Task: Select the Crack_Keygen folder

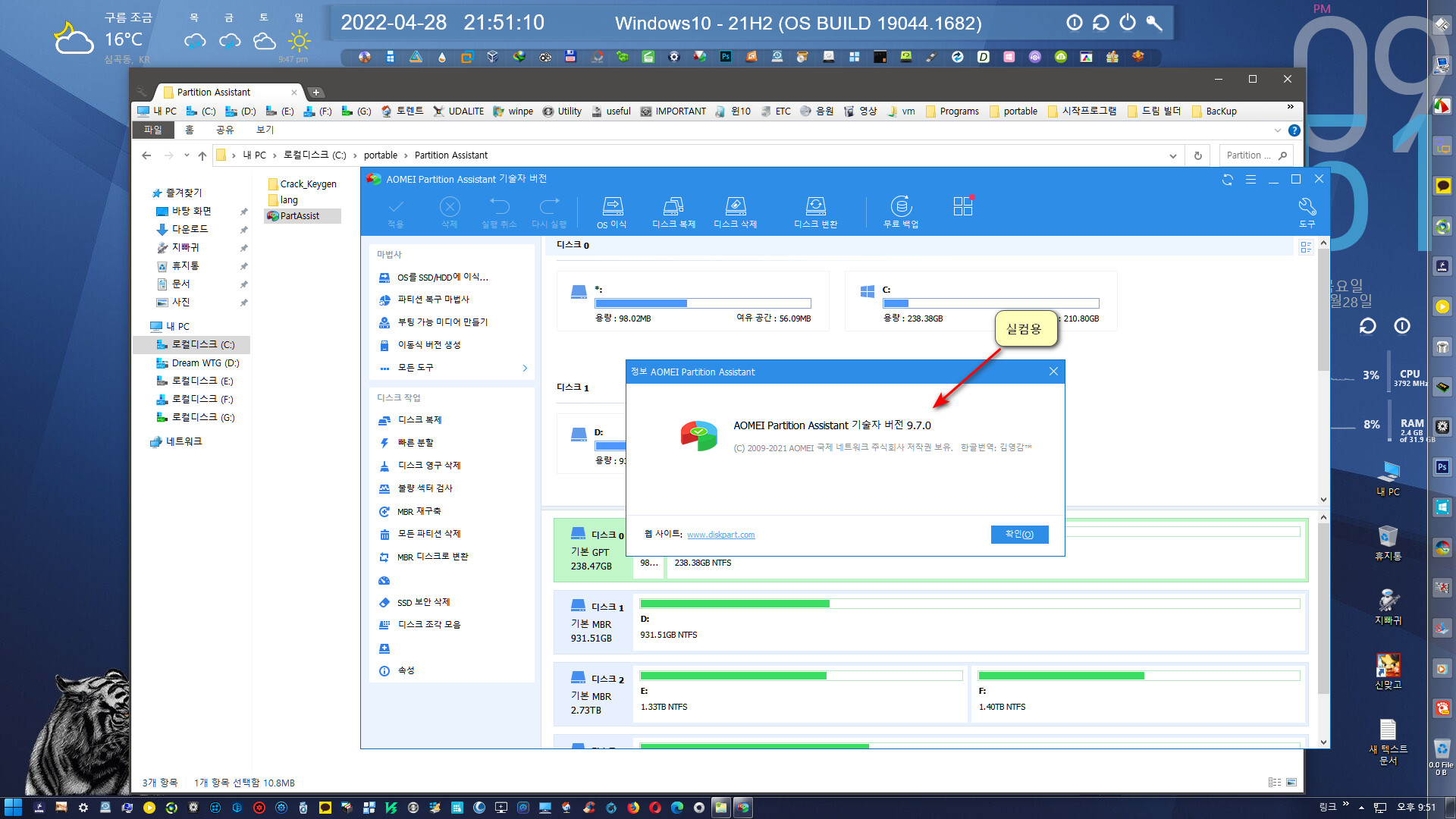Action: click(x=302, y=184)
